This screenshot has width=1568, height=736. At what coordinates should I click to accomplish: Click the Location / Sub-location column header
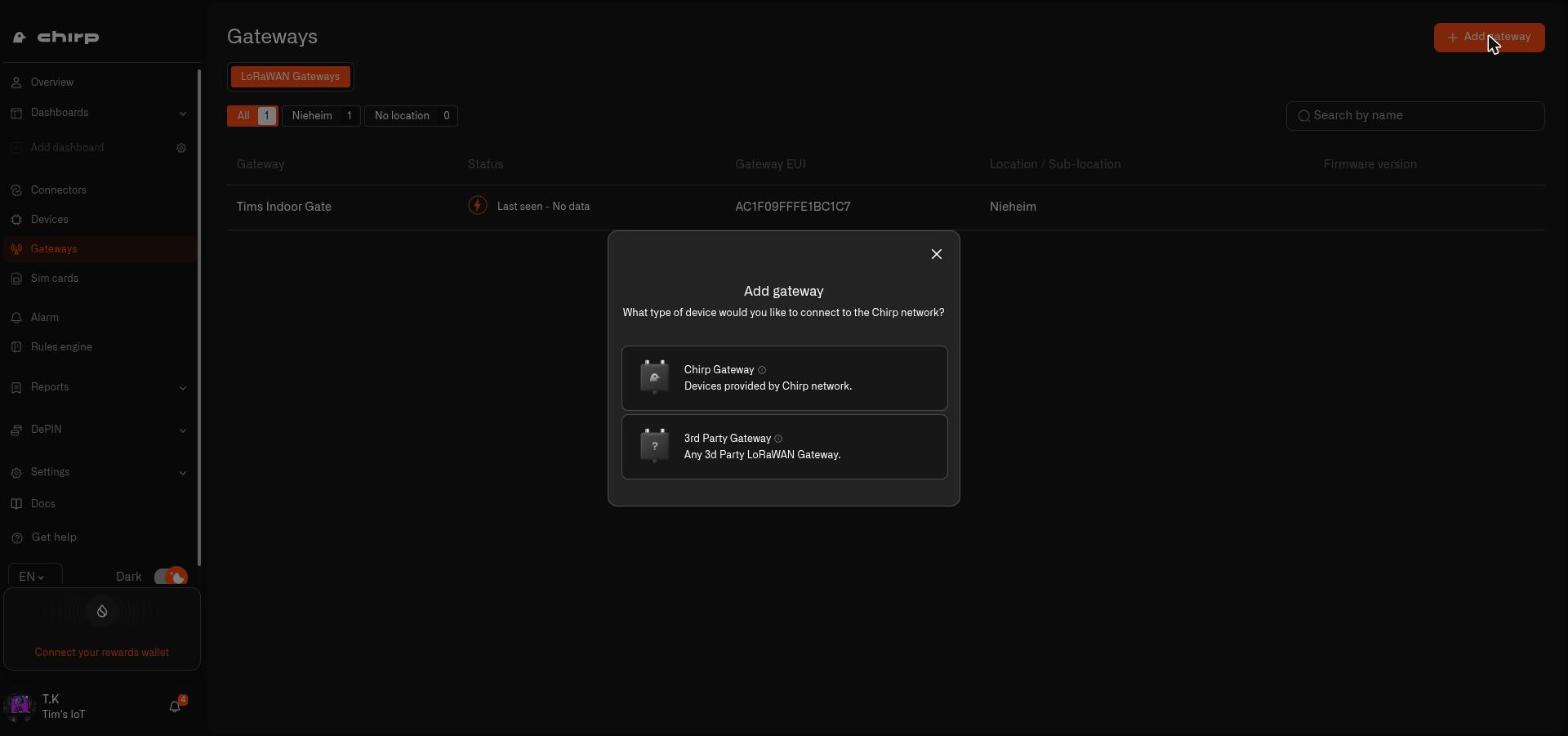(x=1055, y=164)
